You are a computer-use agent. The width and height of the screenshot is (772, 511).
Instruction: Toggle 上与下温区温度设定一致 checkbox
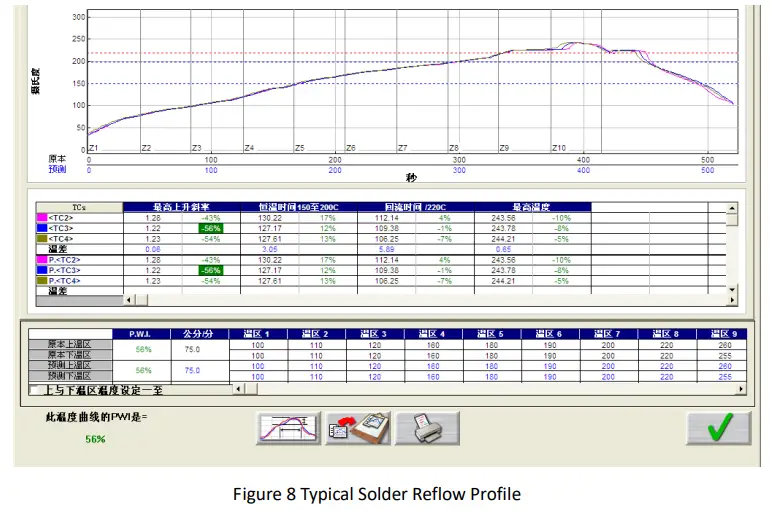[34, 390]
